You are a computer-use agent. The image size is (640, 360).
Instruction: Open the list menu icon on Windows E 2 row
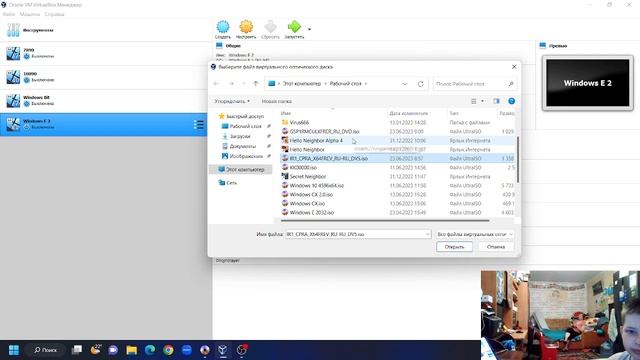pyautogui.click(x=199, y=124)
